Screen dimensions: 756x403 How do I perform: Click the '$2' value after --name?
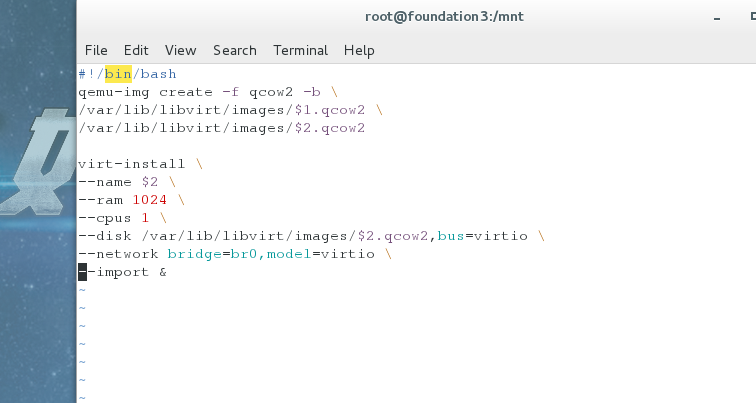[150, 182]
